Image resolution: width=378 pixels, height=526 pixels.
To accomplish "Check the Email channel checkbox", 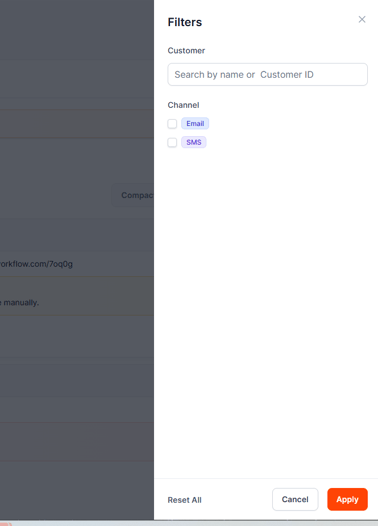I will click(x=172, y=124).
